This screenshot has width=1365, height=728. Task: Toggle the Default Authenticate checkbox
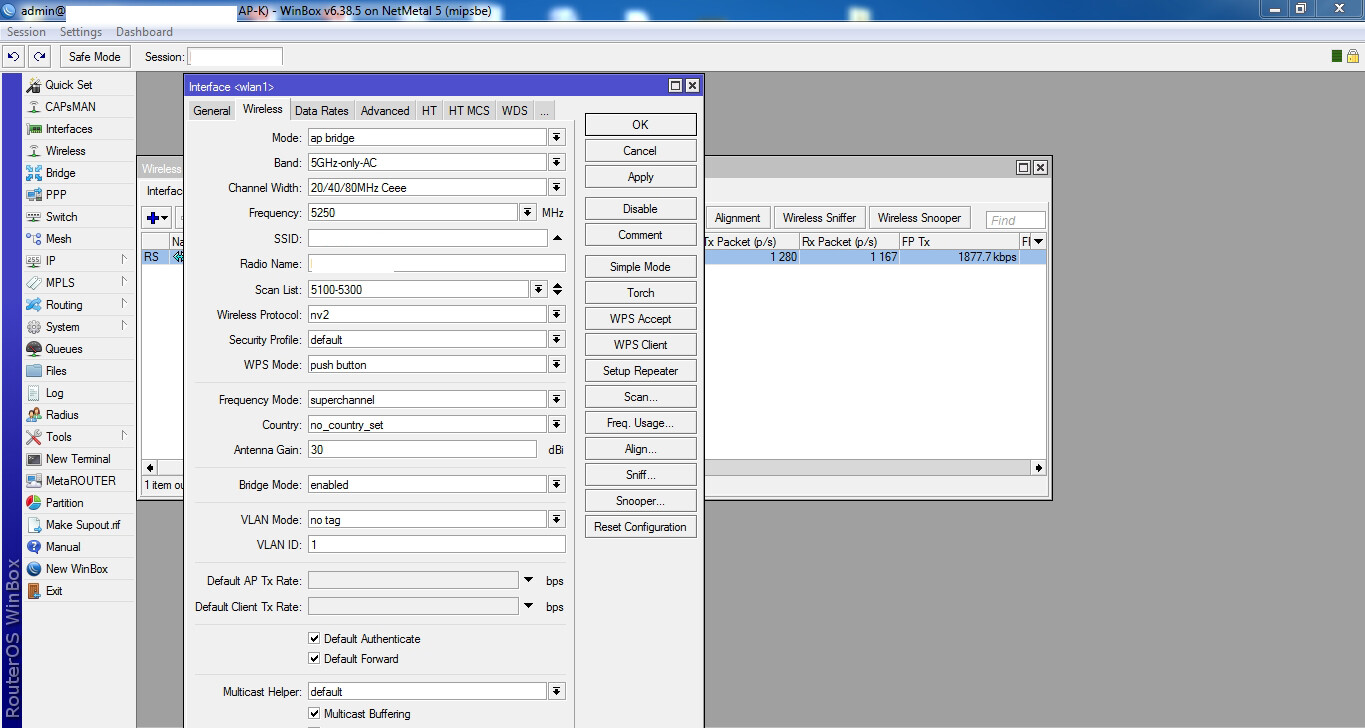(x=314, y=638)
